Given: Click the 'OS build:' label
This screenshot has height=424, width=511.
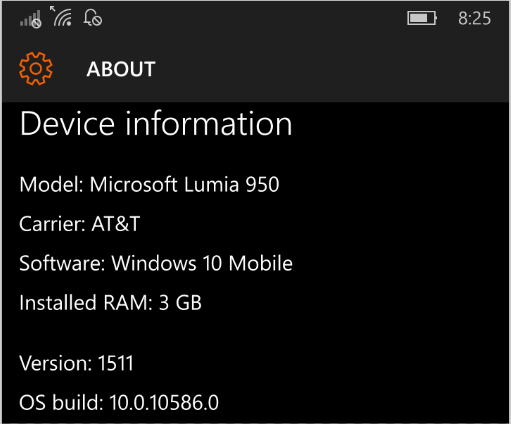Looking at the screenshot, I should click(61, 402).
